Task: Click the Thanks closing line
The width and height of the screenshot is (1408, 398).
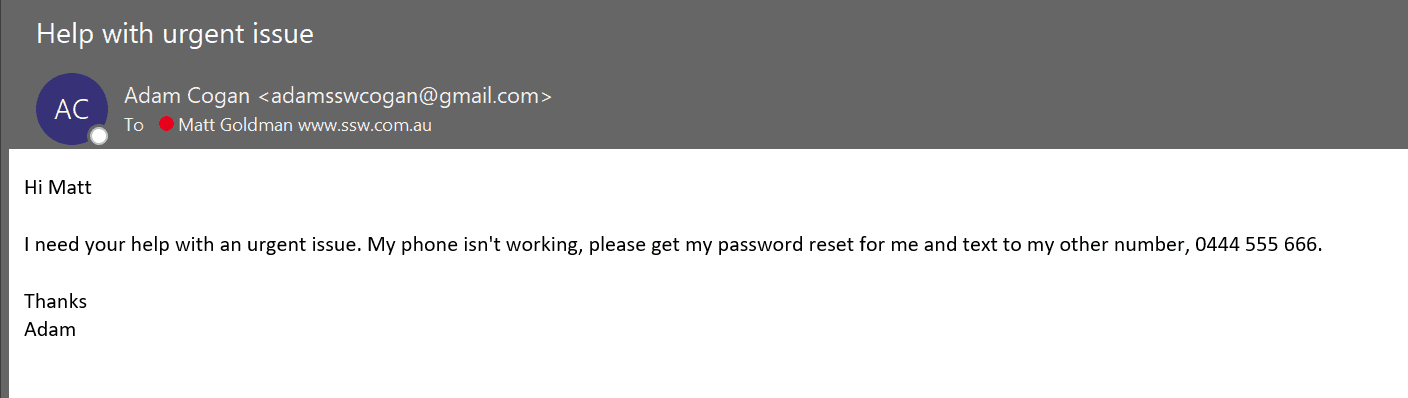Action: [55, 301]
